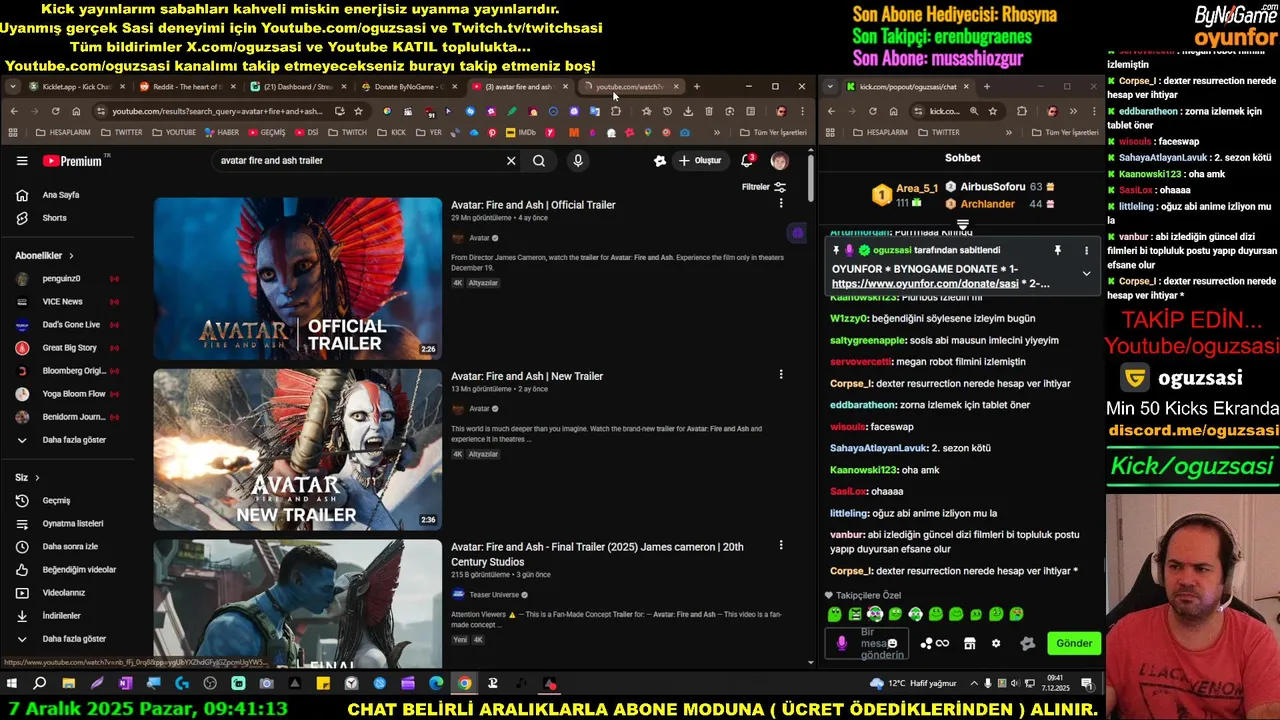
Task: Open Chrome tab search dropdown in YouTube window
Action: pos(12,87)
